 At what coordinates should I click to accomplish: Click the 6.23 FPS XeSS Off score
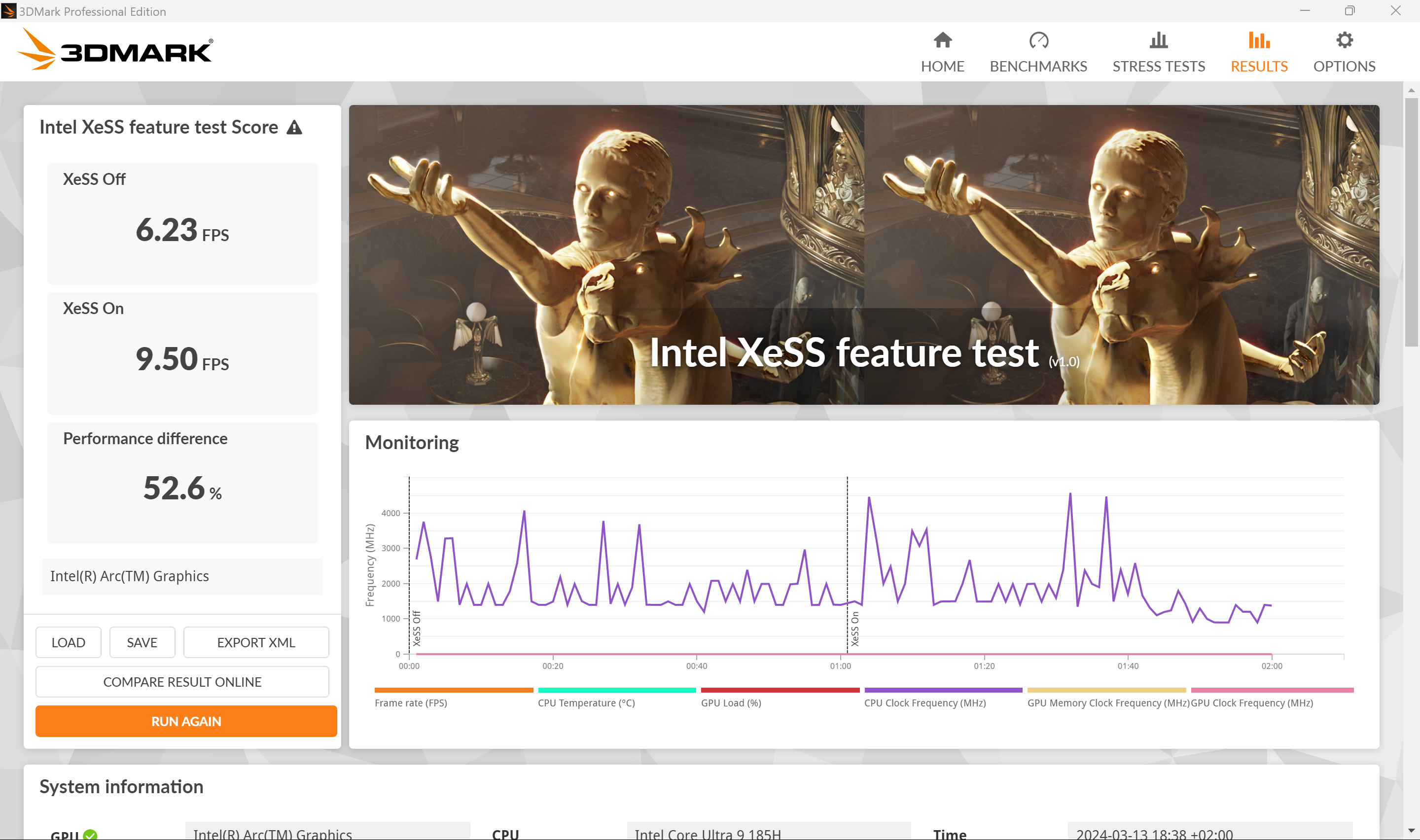(x=182, y=230)
